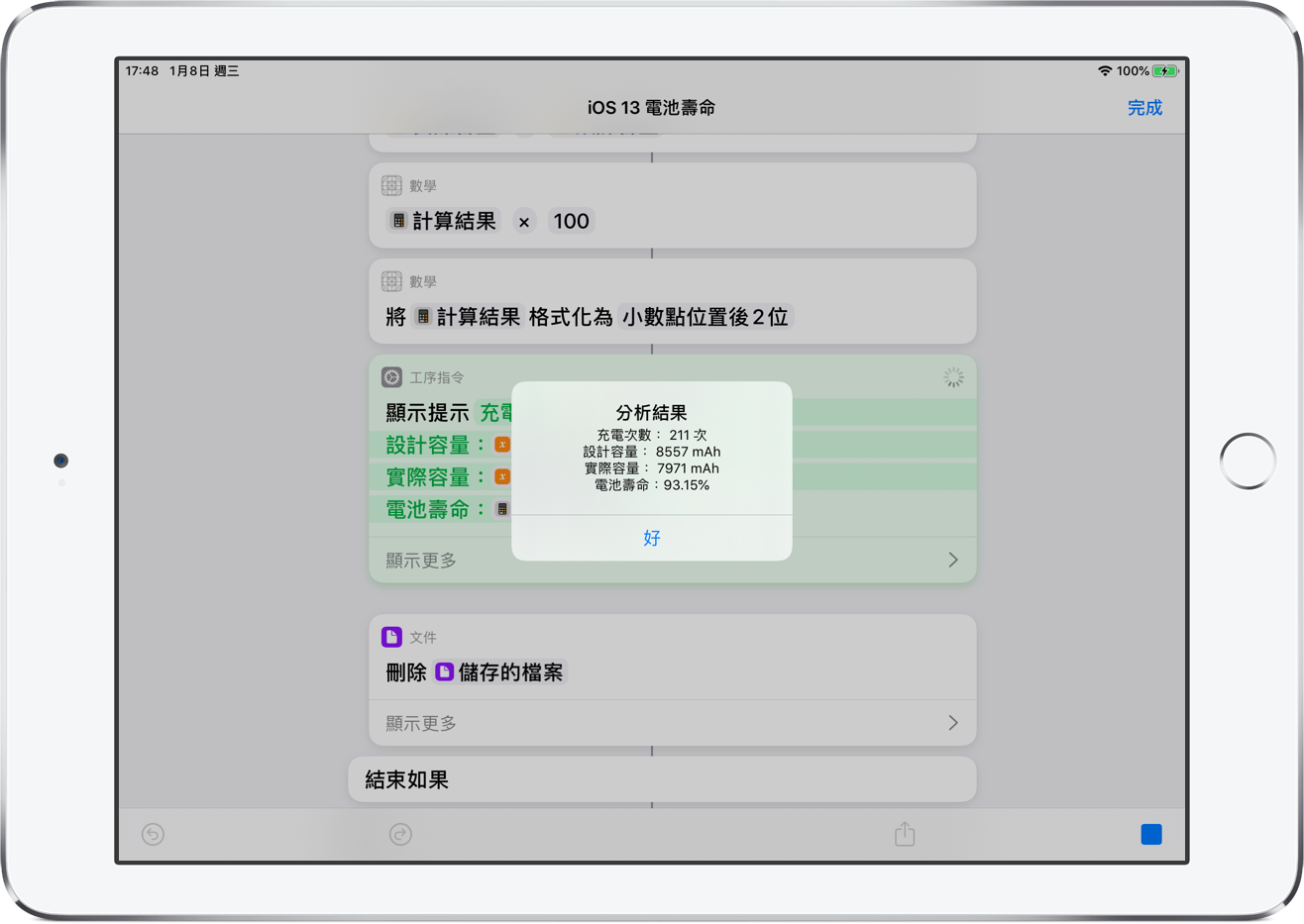Tap the 電池壽命 calculator variable token

[502, 509]
